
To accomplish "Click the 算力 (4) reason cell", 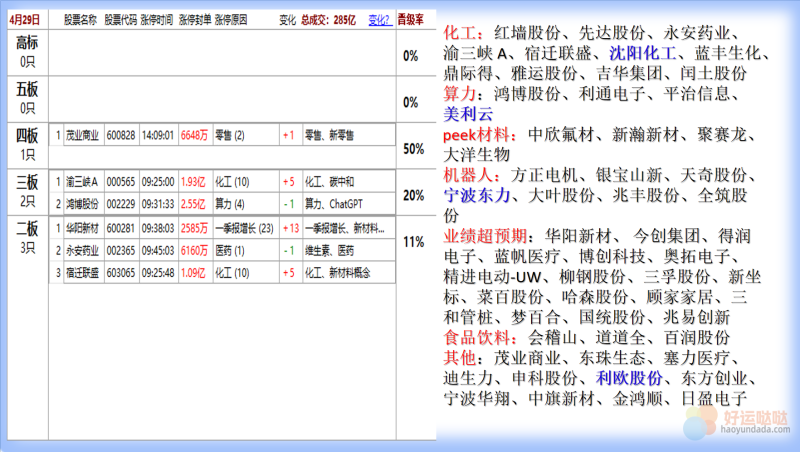I will (230, 204).
